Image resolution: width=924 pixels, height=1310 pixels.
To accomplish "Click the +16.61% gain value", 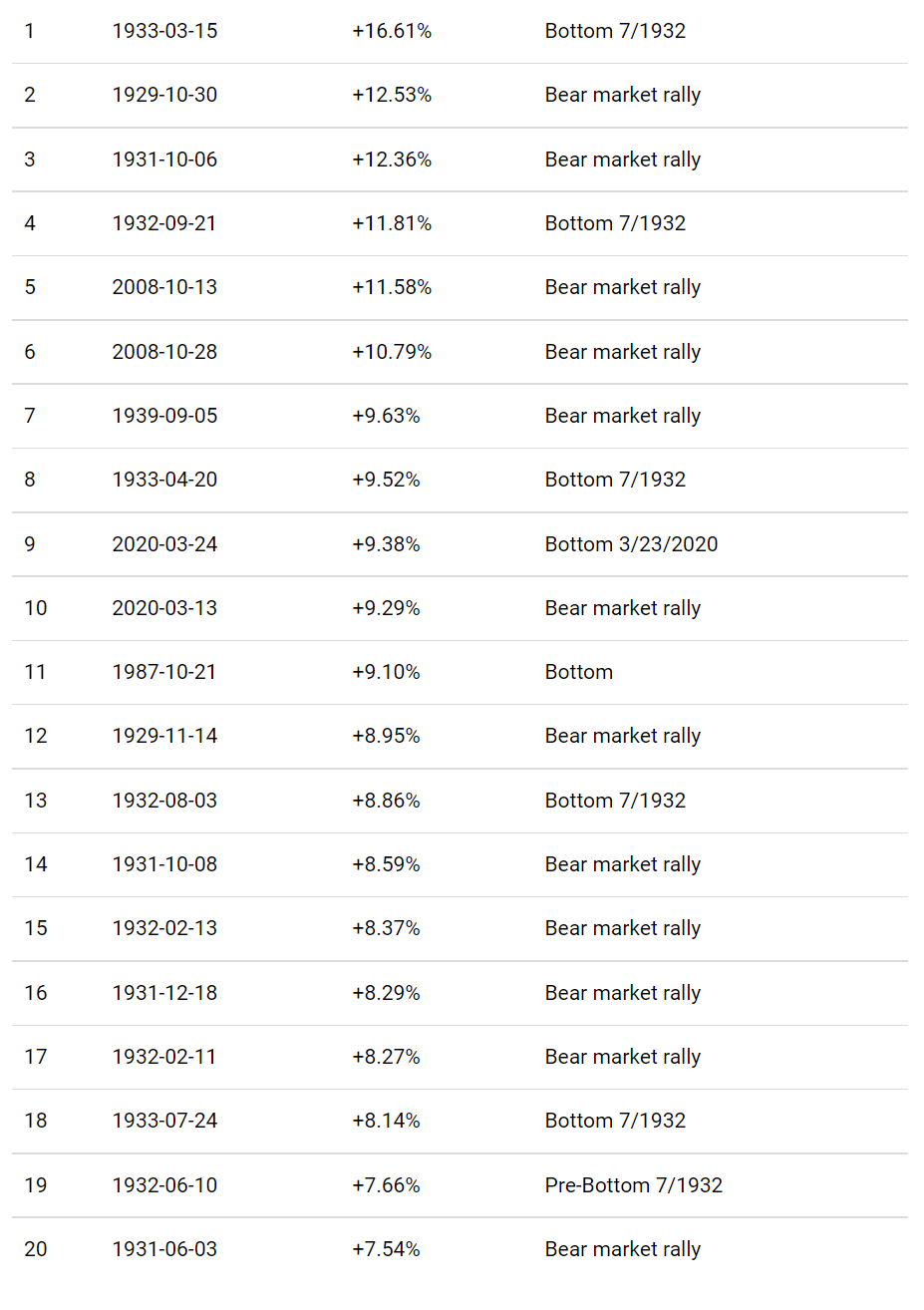I will point(392,31).
